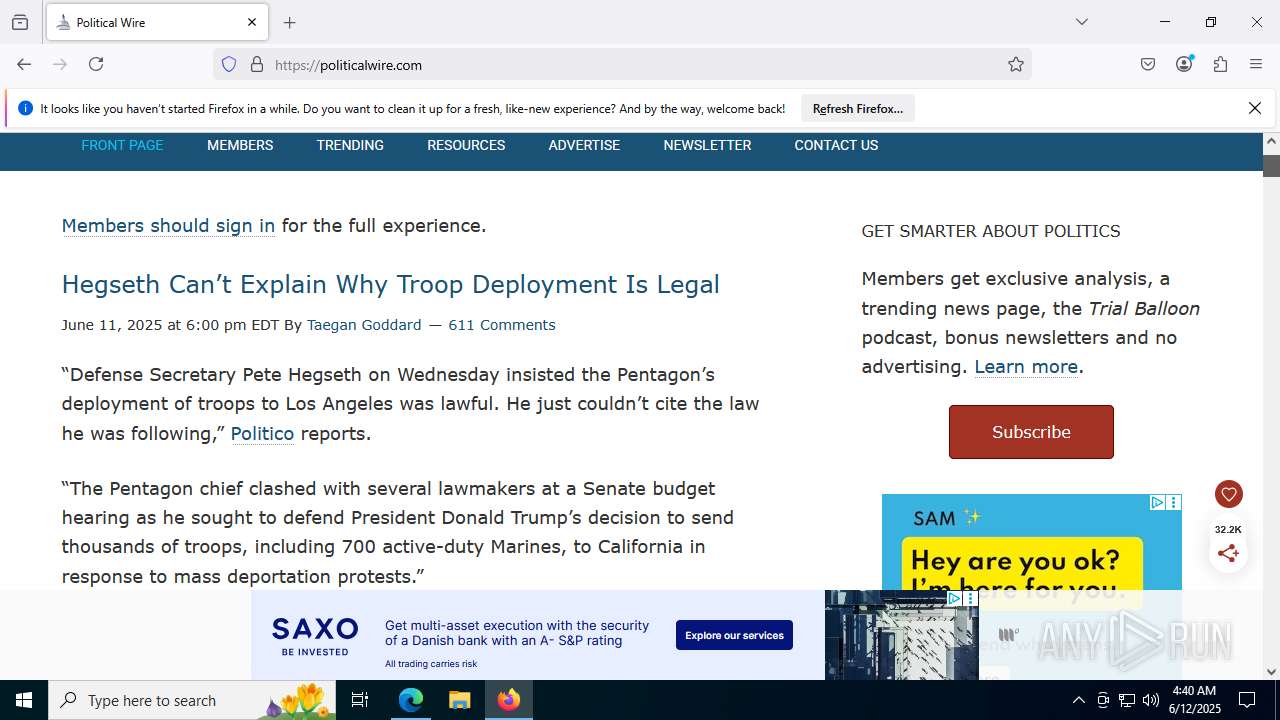Close the Political Wire tab

(252, 22)
